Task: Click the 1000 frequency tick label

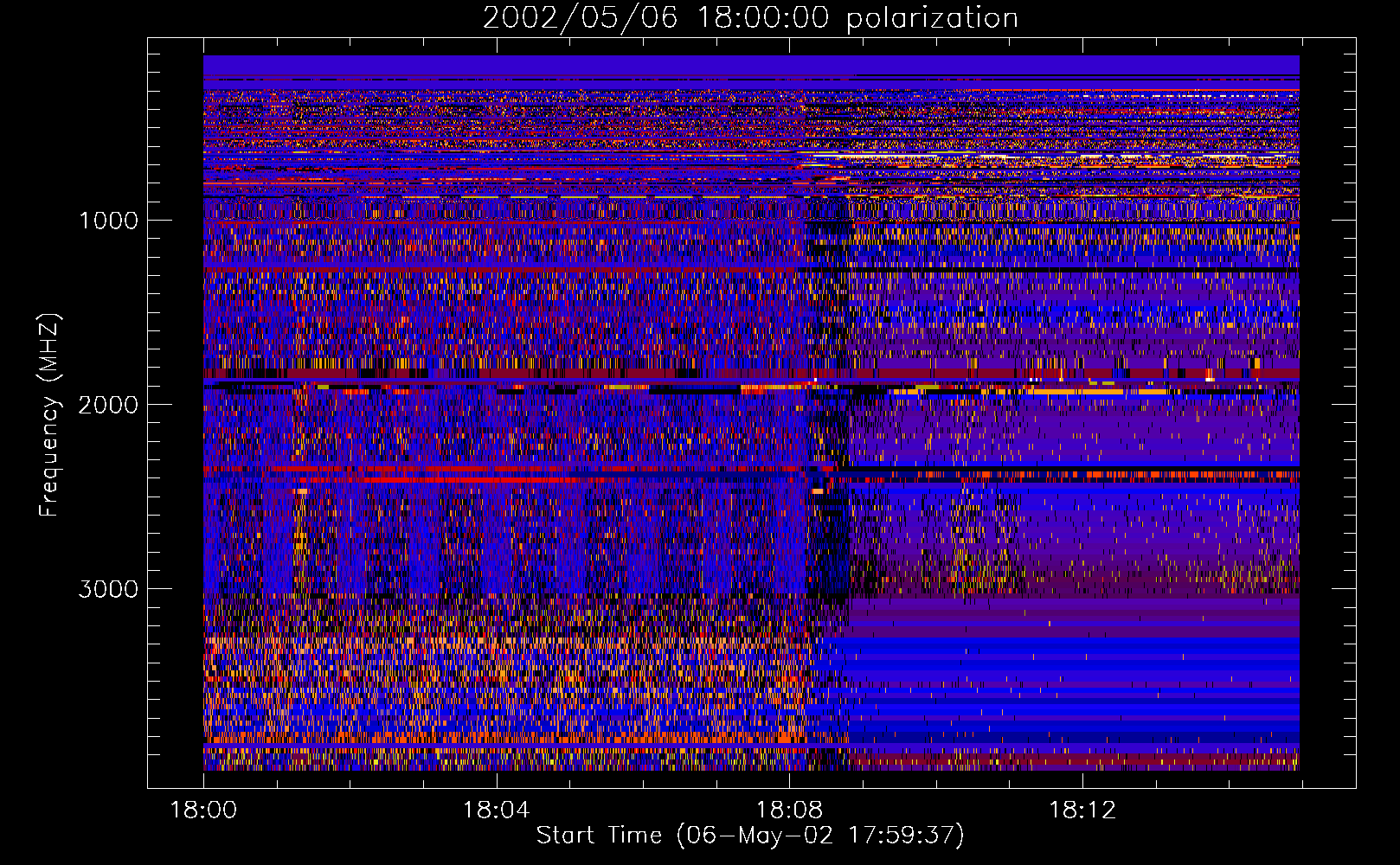Action: point(108,221)
